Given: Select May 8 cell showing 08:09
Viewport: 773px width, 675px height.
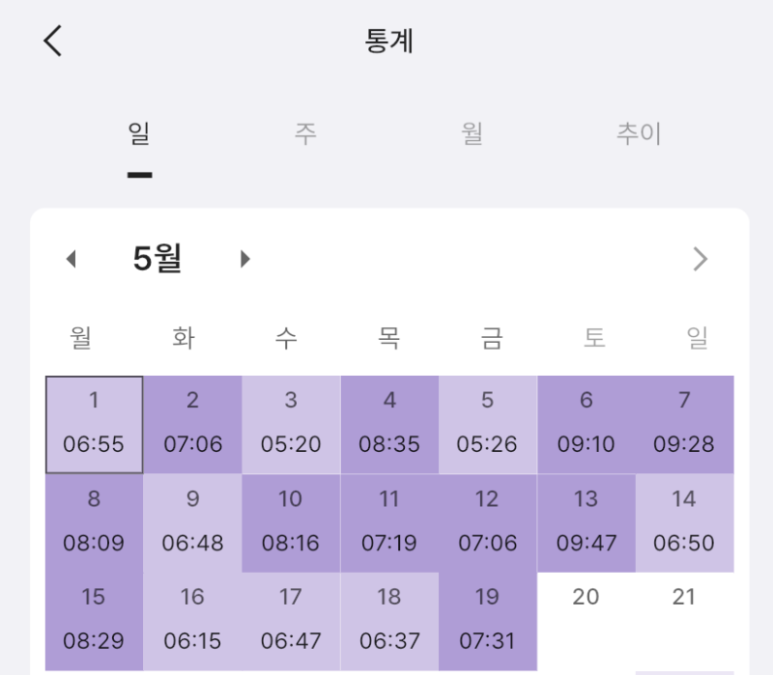Looking at the screenshot, I should (94, 523).
